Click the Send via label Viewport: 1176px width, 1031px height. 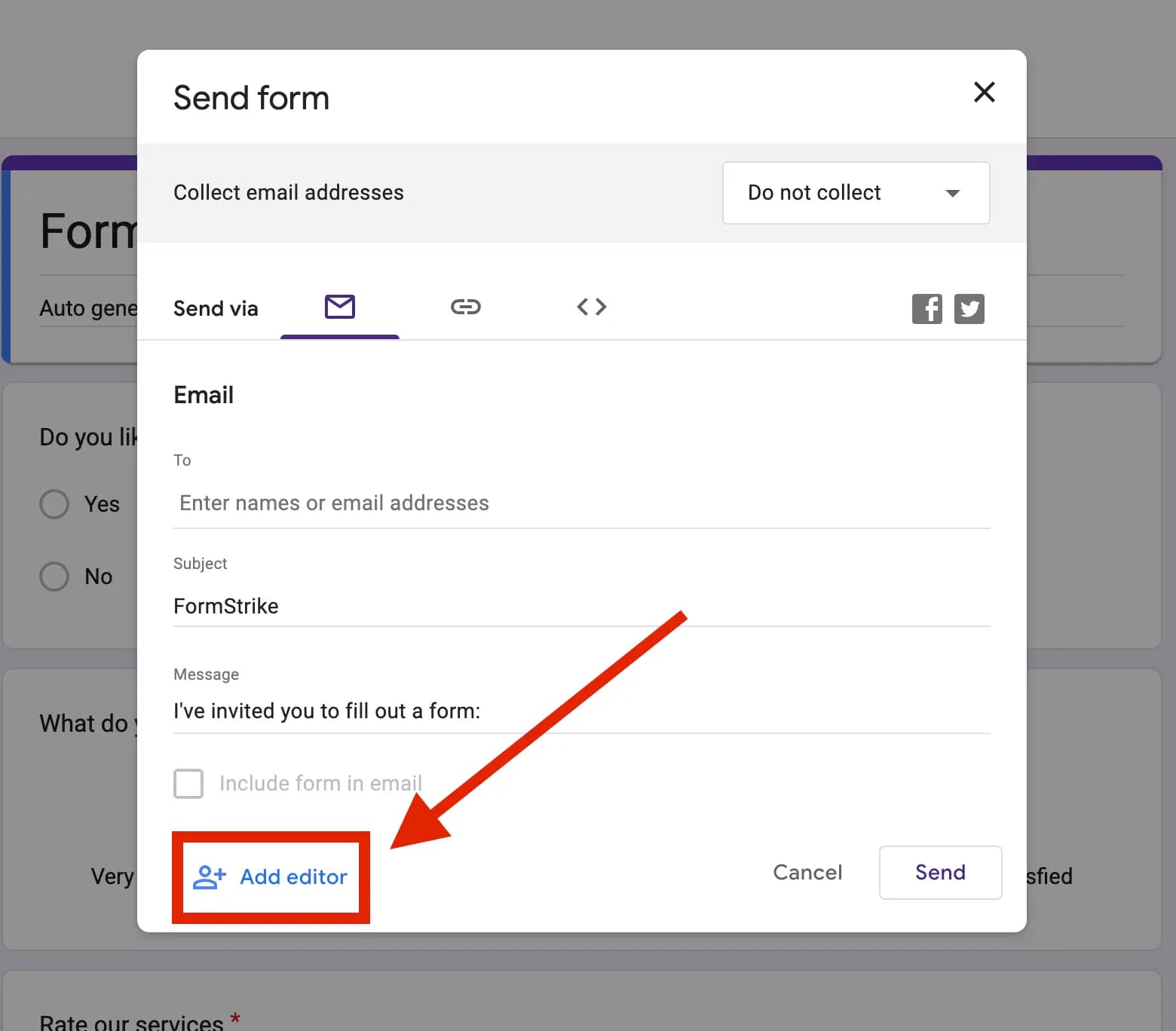point(216,309)
